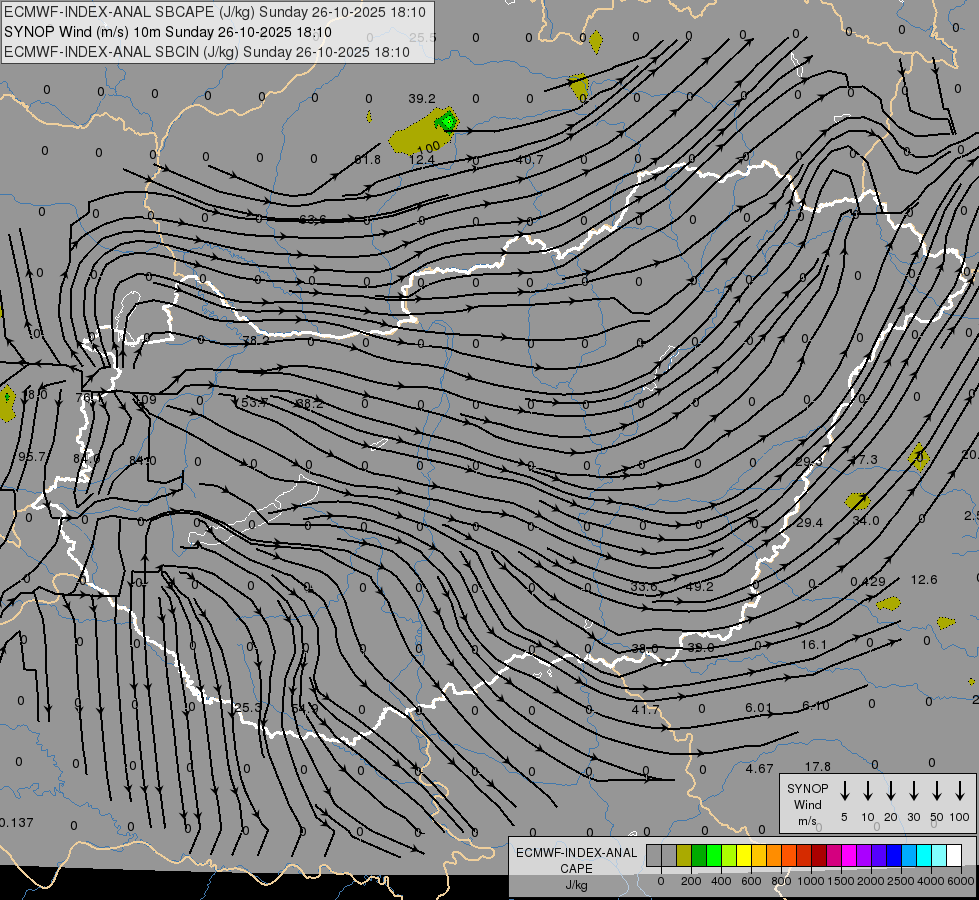Click the '39.2' value on the map
This screenshot has width=979, height=900.
422,99
